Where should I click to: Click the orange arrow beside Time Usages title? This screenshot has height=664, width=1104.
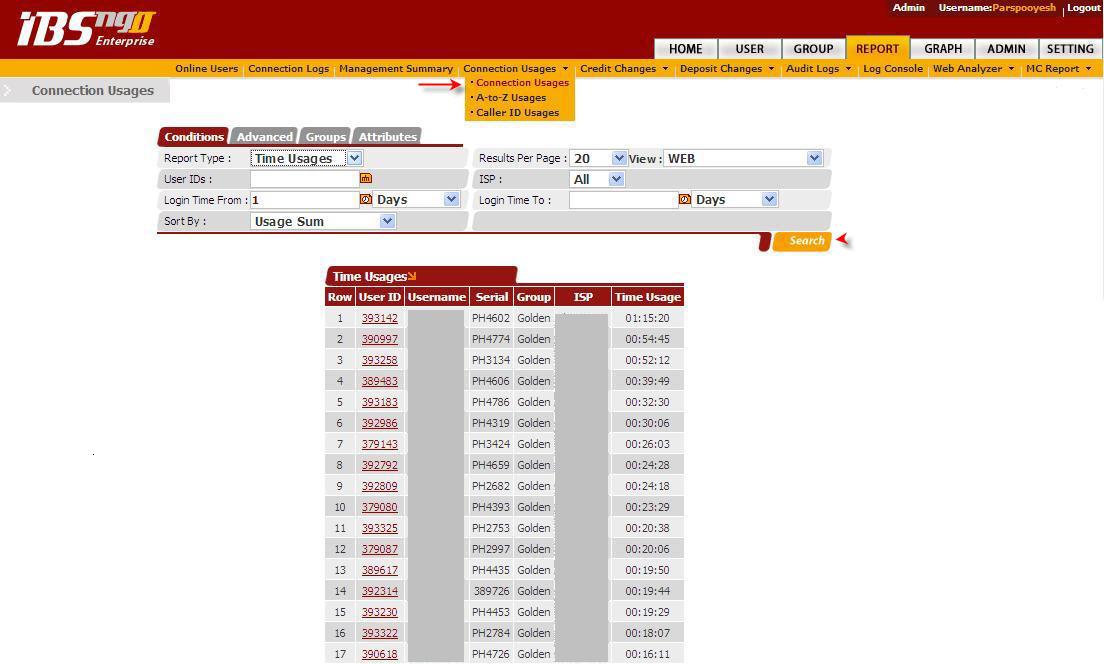point(412,276)
